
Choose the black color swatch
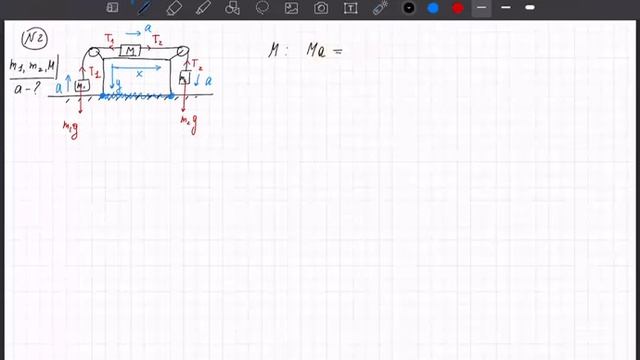(x=409, y=8)
